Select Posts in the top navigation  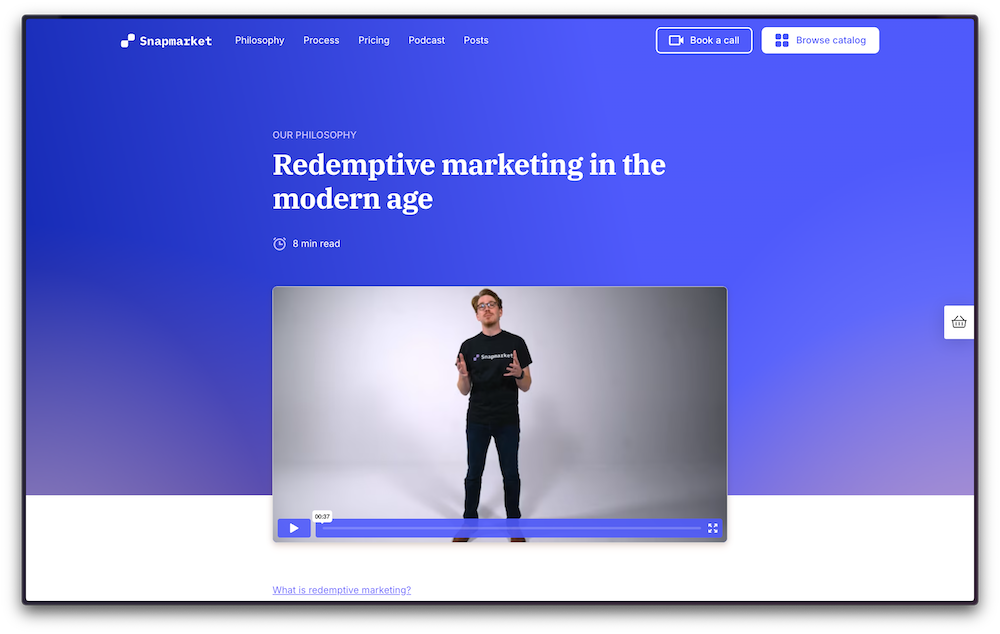pyautogui.click(x=476, y=41)
